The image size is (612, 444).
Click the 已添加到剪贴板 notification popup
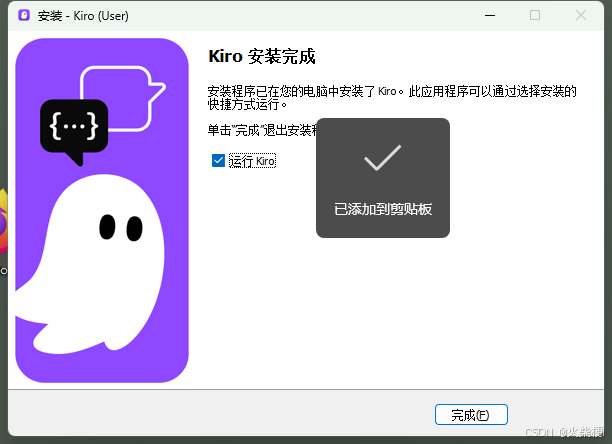click(383, 178)
